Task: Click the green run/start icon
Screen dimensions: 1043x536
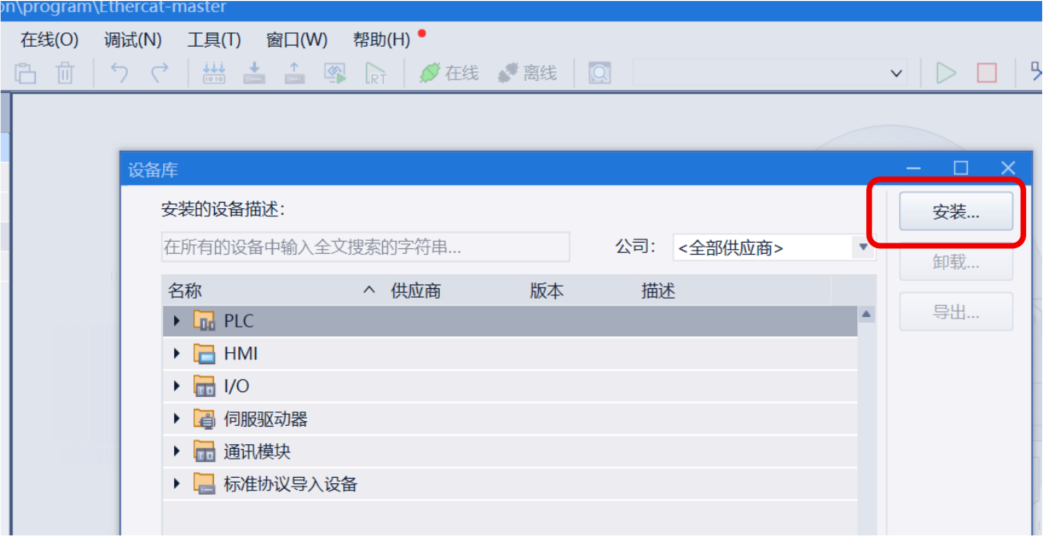Action: [x=945, y=73]
